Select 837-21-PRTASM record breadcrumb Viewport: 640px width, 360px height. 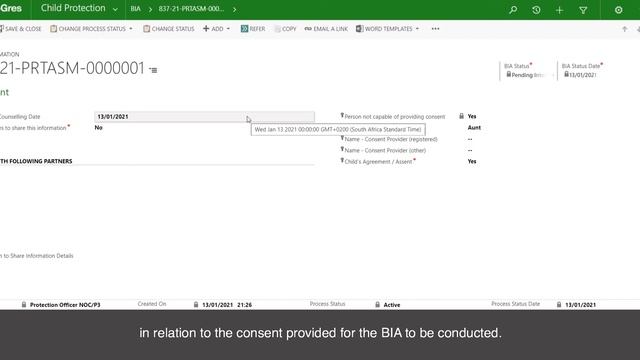[191, 9]
